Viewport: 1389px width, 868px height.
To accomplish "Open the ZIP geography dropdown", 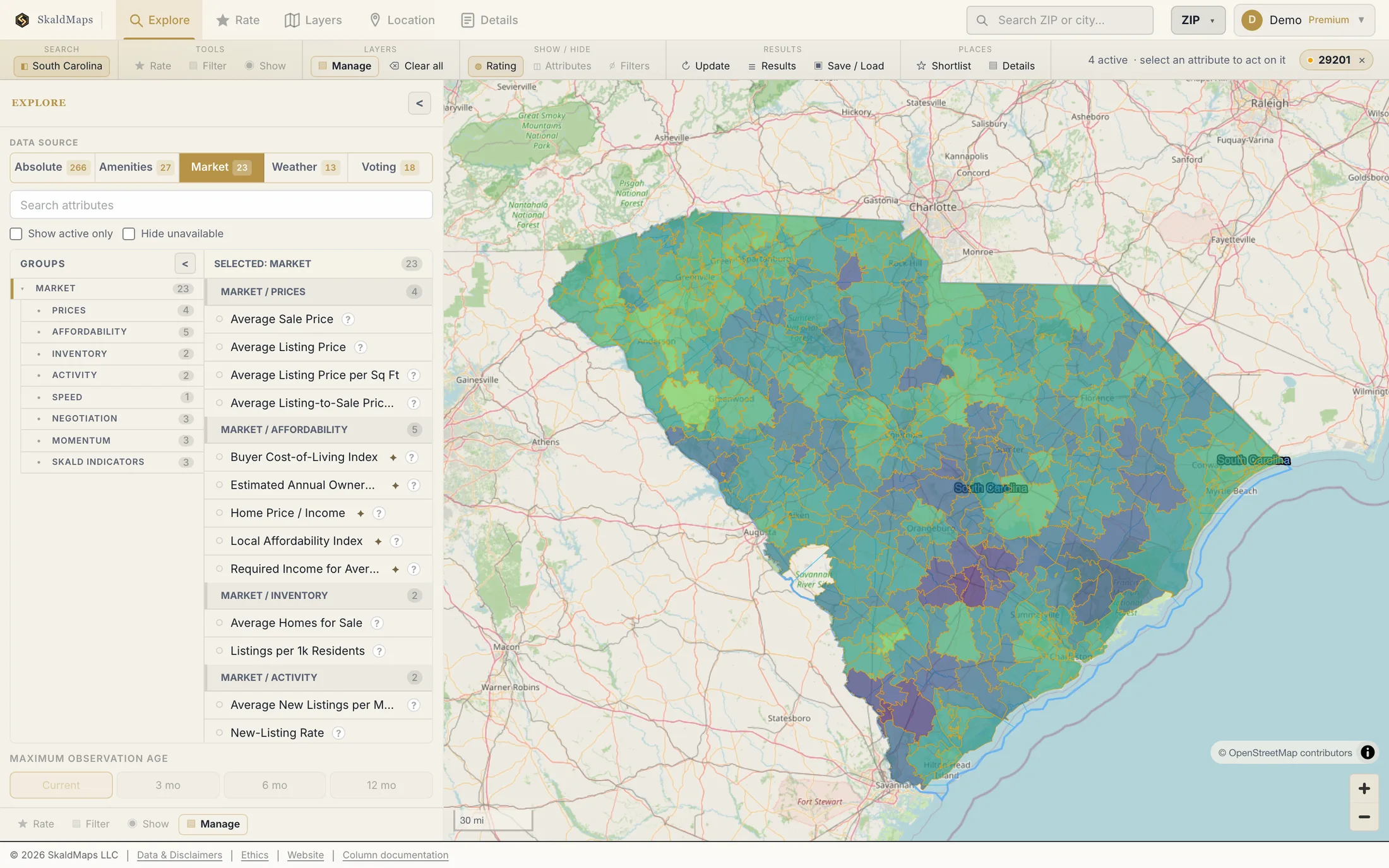I will (x=1198, y=20).
